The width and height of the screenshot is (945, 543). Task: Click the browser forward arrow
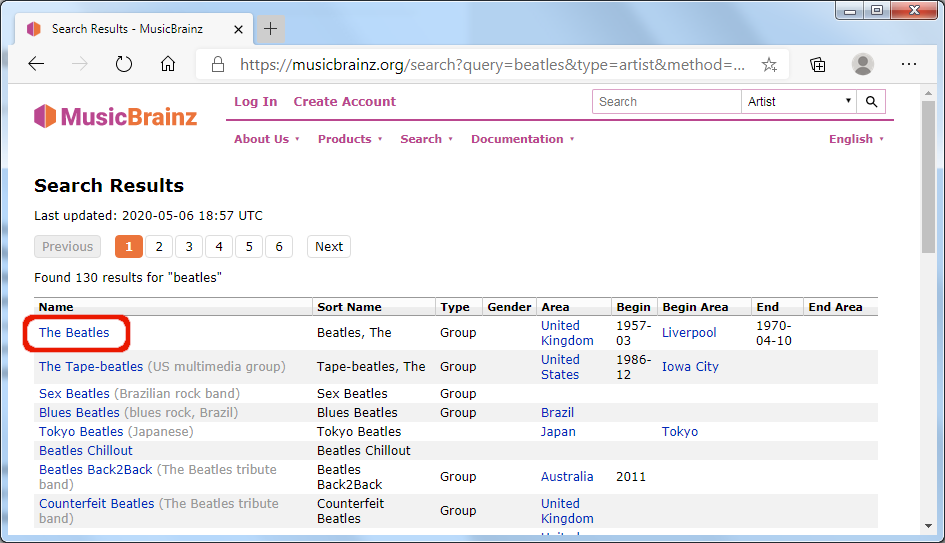tap(80, 64)
